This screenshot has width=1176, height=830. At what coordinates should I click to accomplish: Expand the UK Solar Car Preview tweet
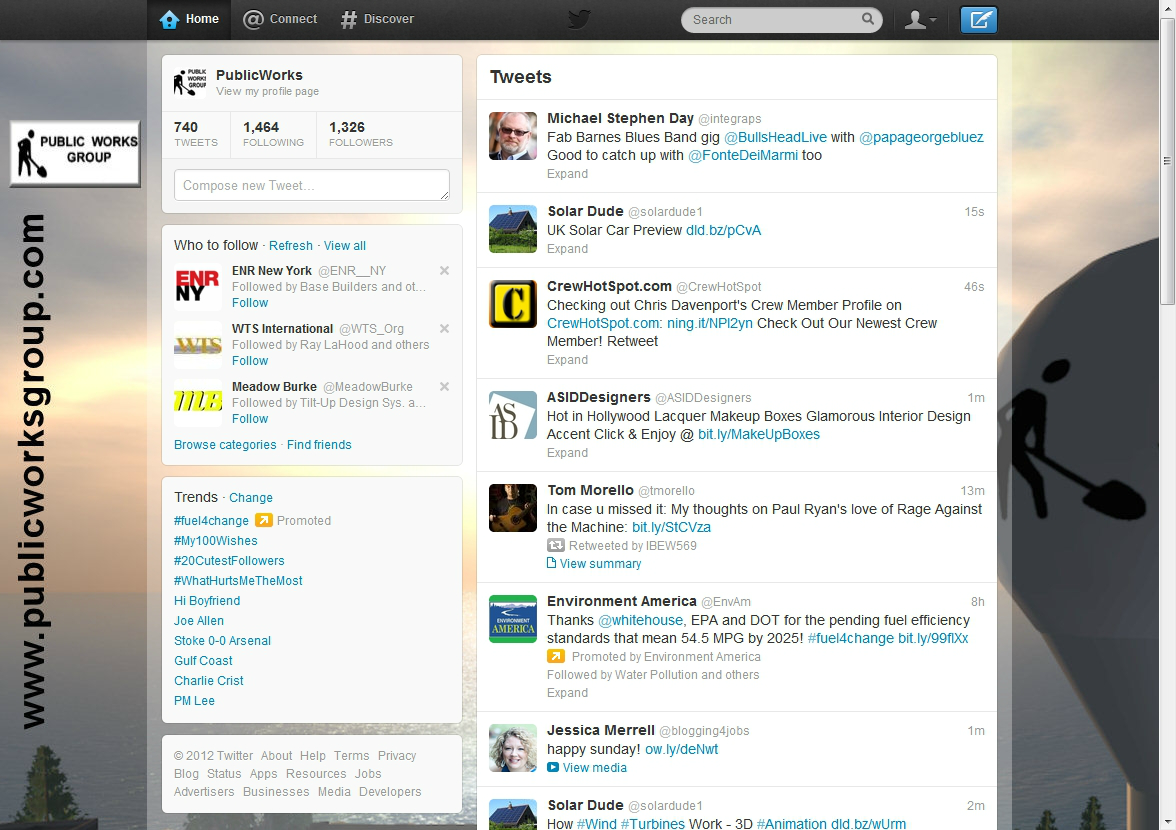[567, 249]
